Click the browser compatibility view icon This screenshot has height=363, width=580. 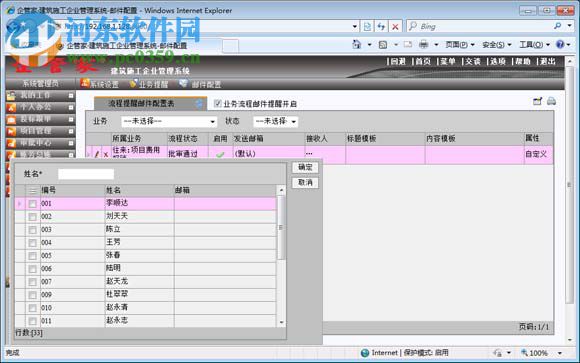[x=367, y=26]
